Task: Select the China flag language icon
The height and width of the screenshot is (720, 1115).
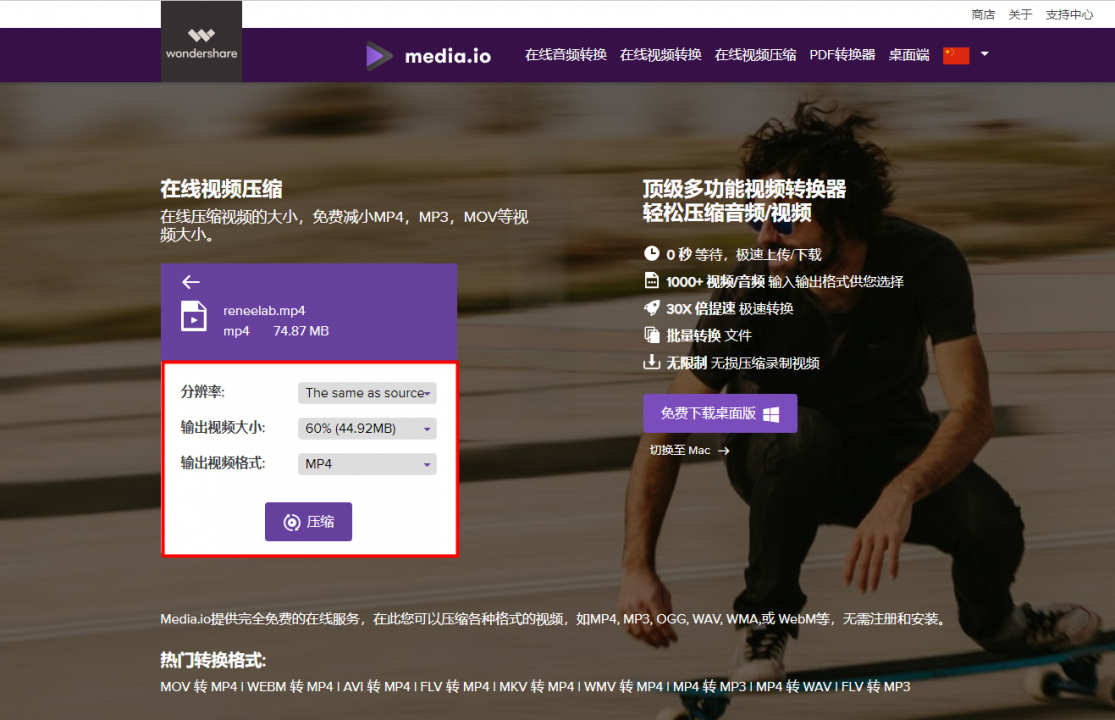Action: click(x=956, y=55)
